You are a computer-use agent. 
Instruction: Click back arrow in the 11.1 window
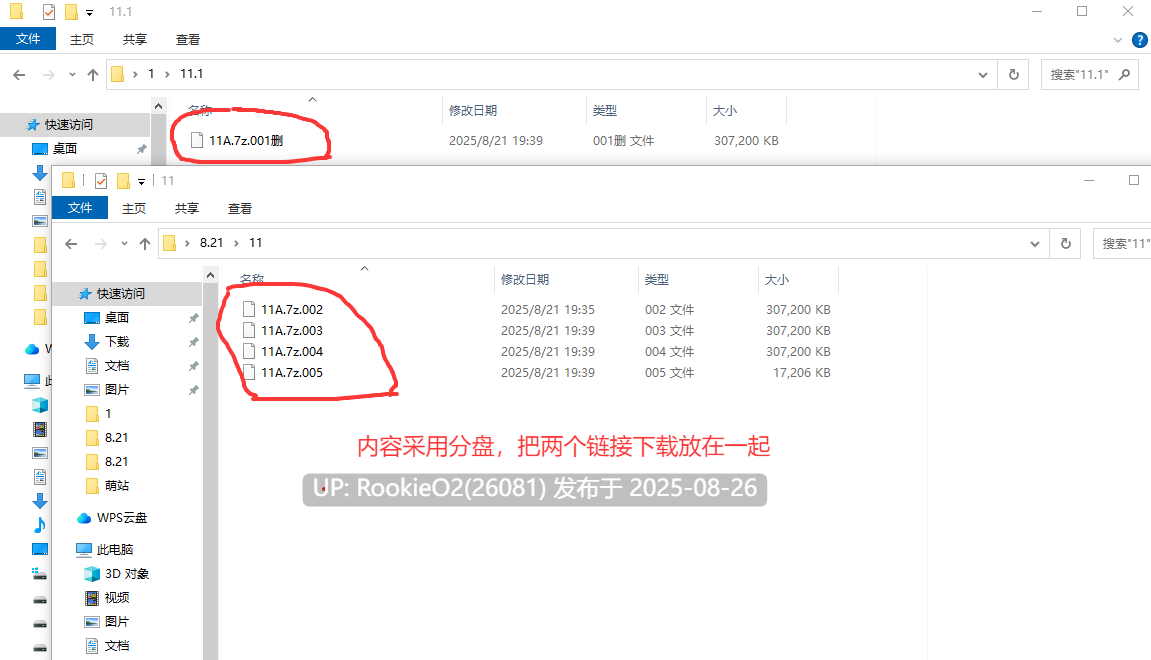pyautogui.click(x=19, y=74)
